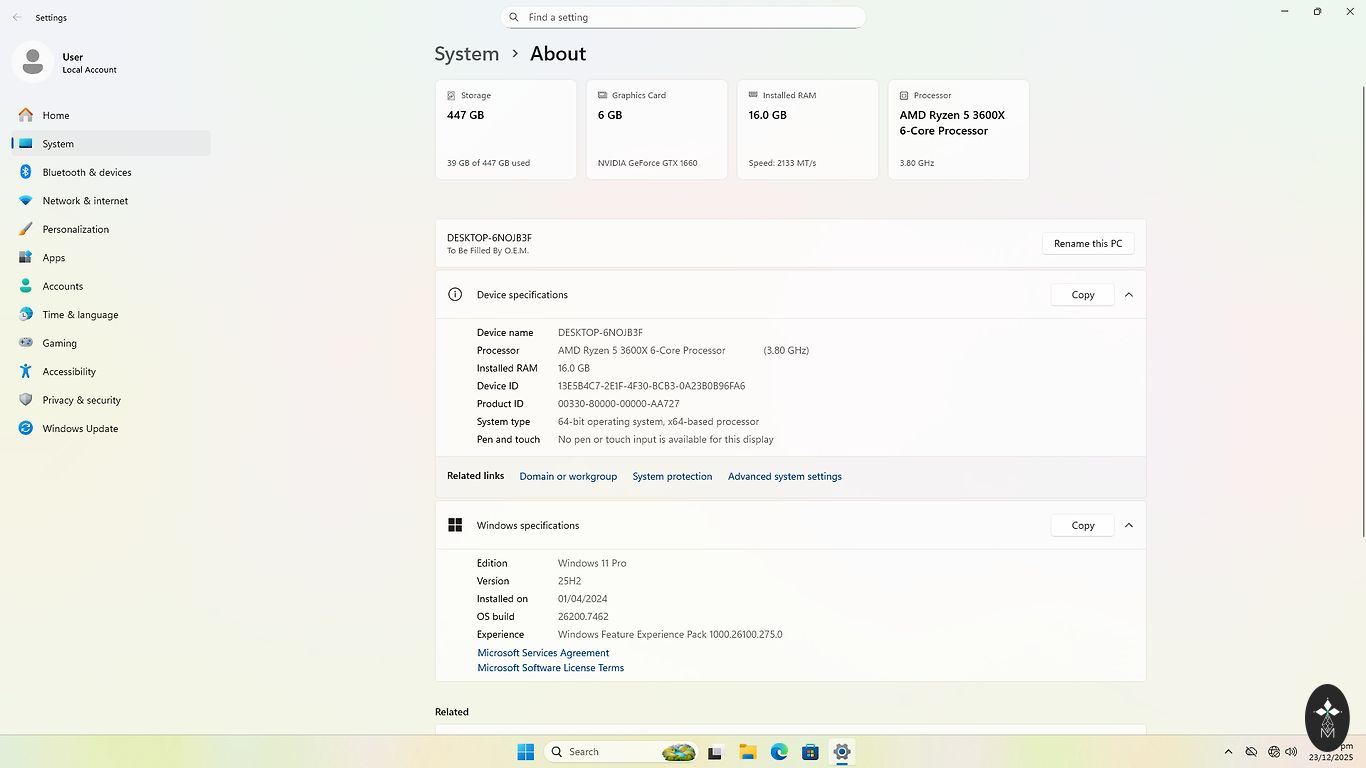The height and width of the screenshot is (768, 1366).
Task: Go to Gaming settings category
Action: (59, 343)
